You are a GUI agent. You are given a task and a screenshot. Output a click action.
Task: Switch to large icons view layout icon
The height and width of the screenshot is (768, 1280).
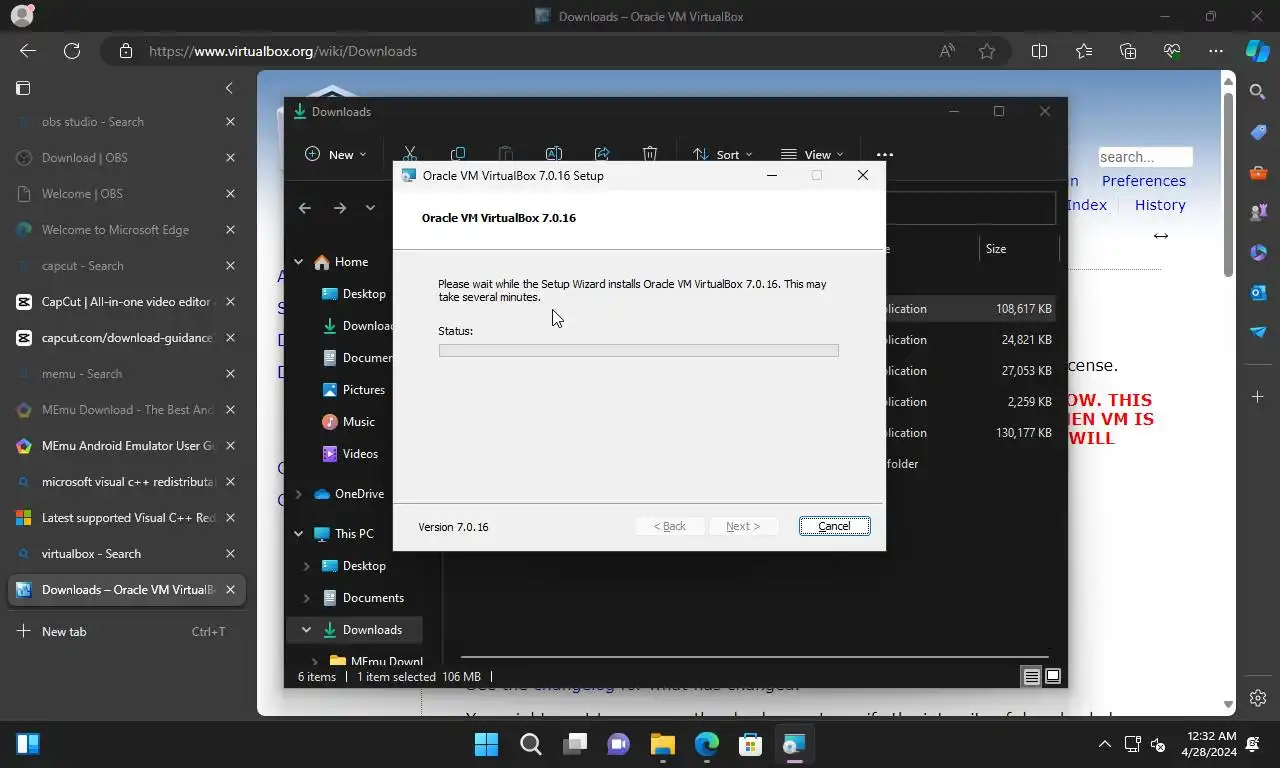[1052, 677]
